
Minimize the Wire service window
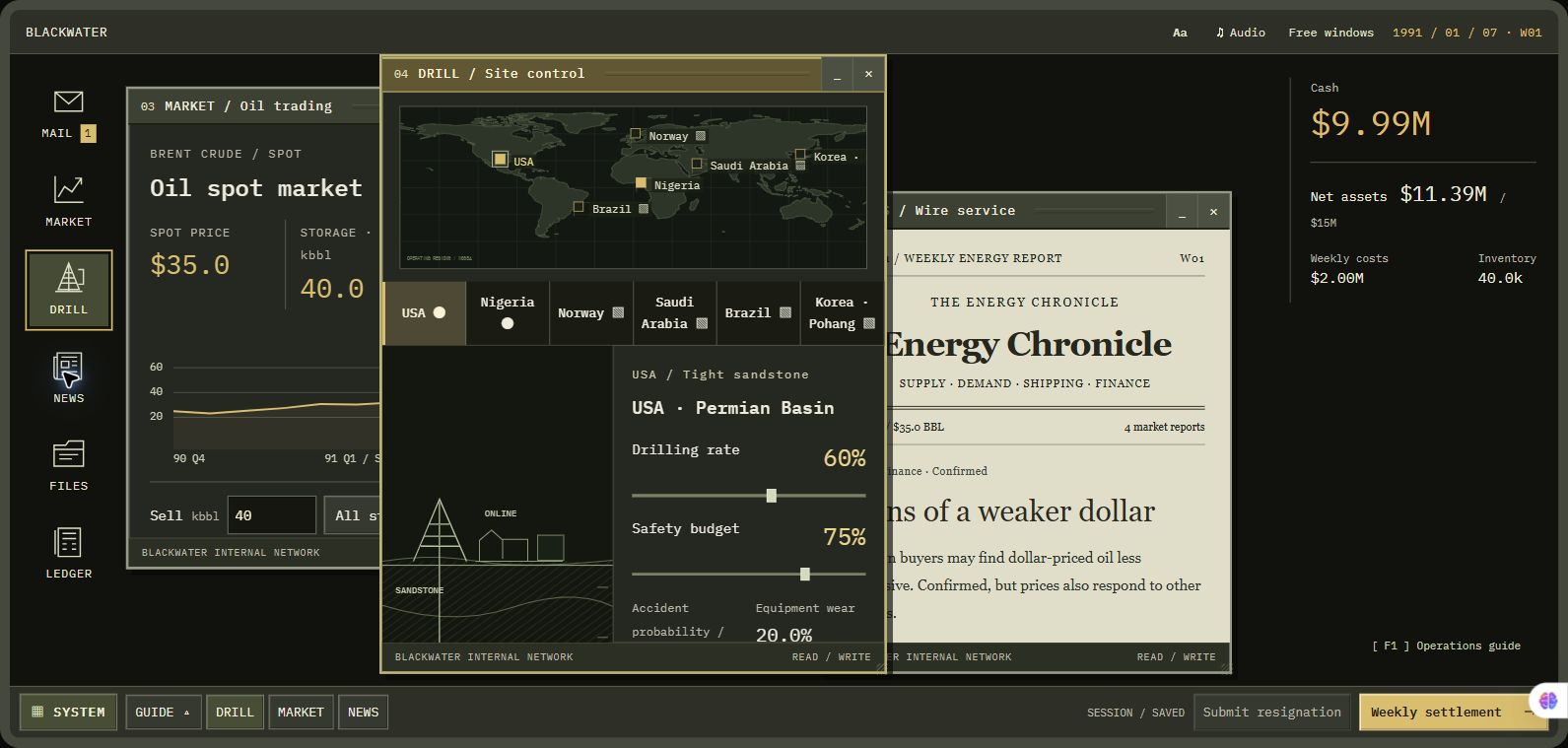pyautogui.click(x=1182, y=211)
